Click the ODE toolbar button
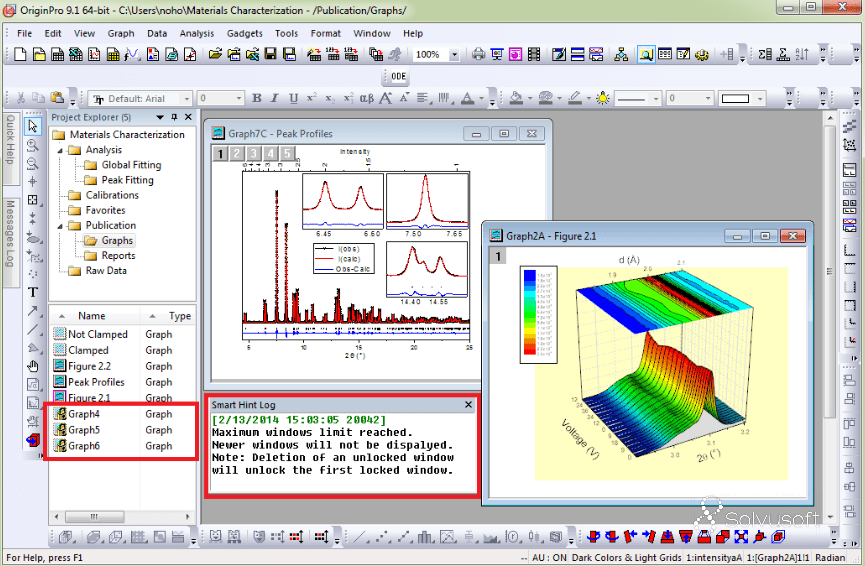This screenshot has height=566, width=865. point(398,76)
